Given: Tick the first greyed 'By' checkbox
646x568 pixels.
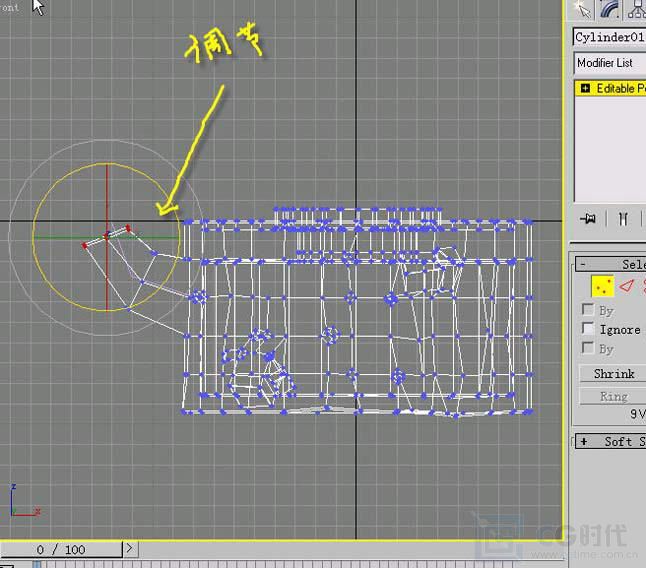Looking at the screenshot, I should (588, 309).
